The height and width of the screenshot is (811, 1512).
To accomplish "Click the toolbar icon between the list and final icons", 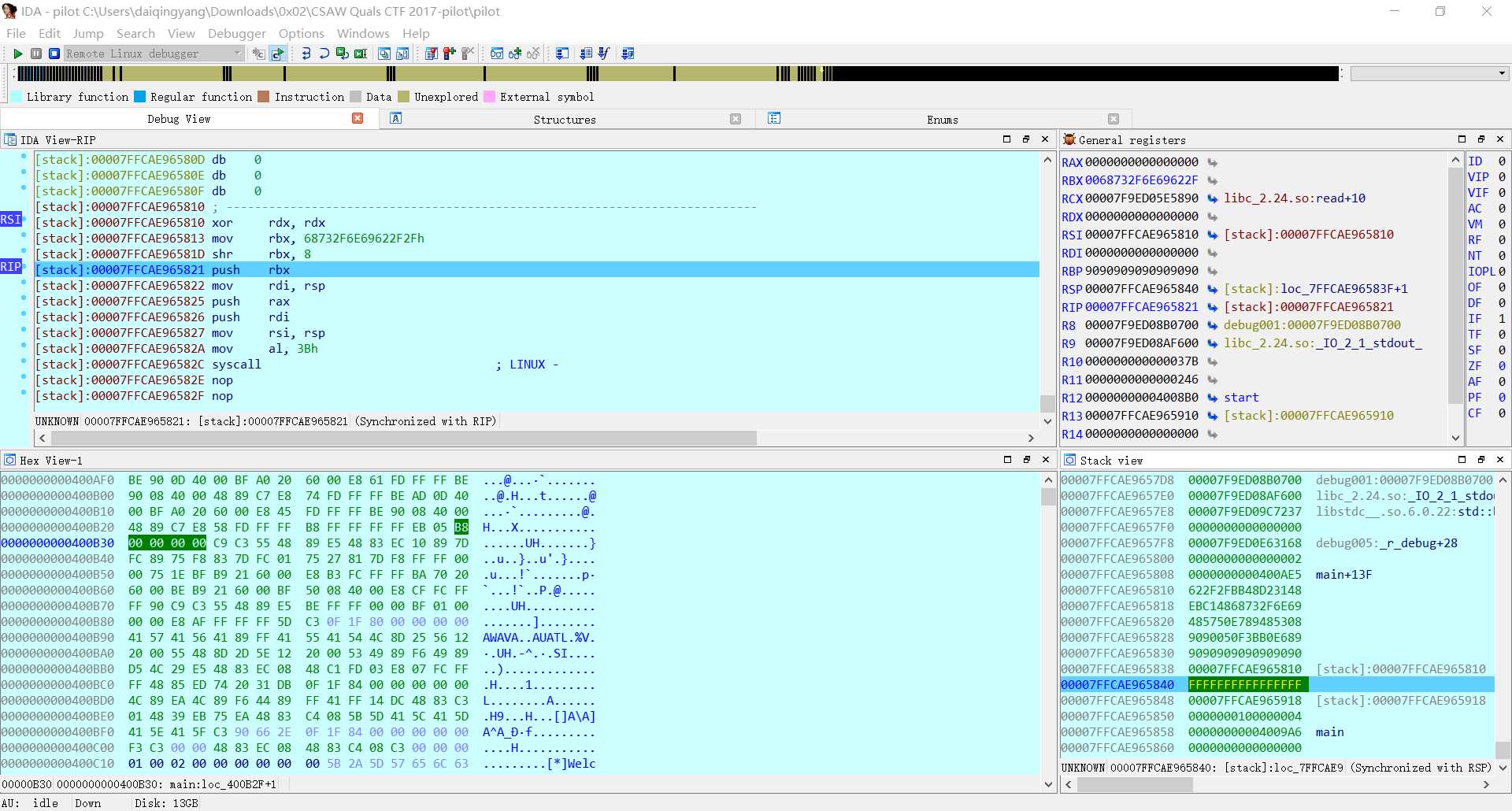I will pos(604,54).
